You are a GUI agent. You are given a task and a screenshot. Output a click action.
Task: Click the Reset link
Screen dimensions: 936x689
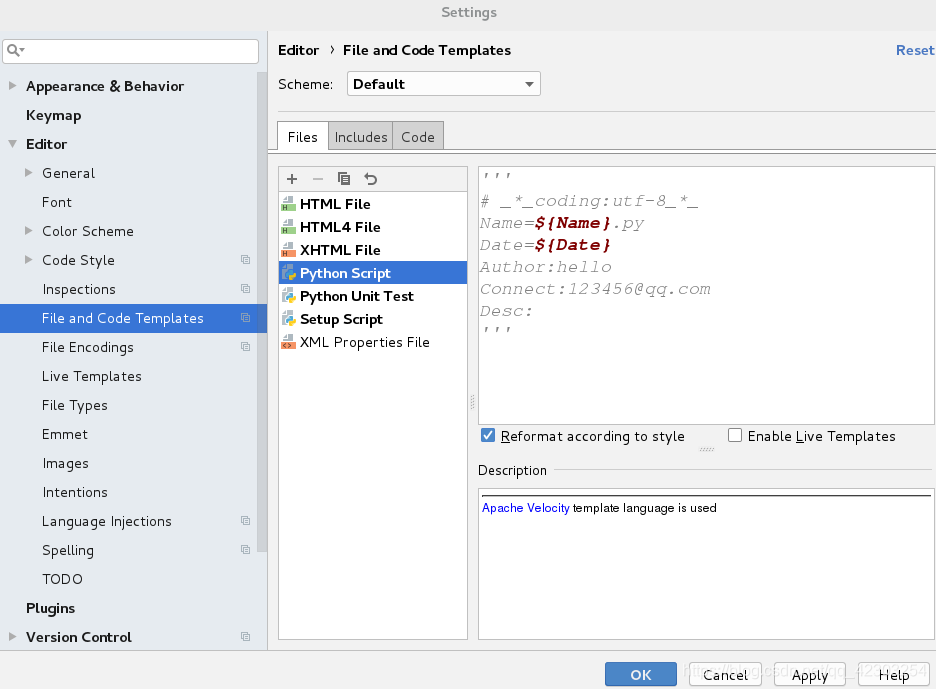coord(915,50)
